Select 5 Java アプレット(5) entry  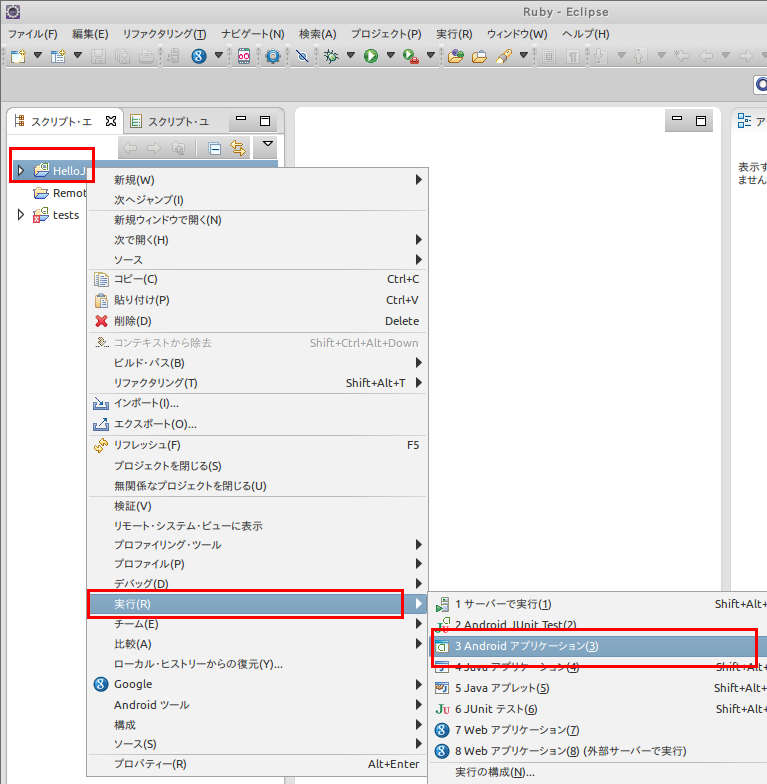598,688
